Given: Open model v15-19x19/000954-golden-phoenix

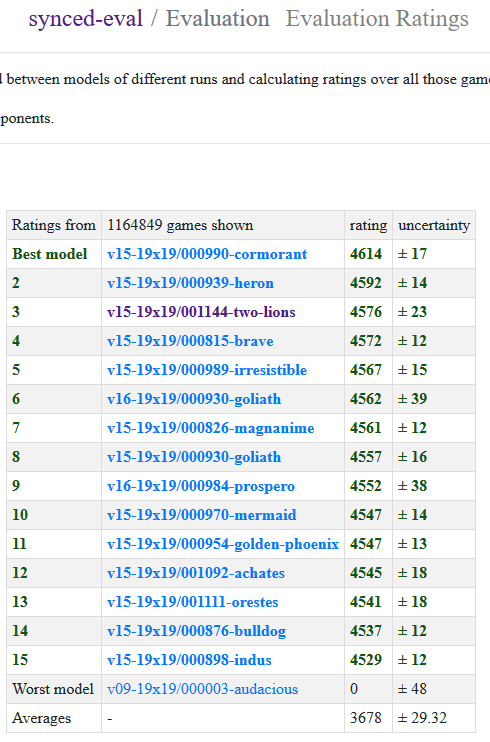Looking at the screenshot, I should coord(223,544).
